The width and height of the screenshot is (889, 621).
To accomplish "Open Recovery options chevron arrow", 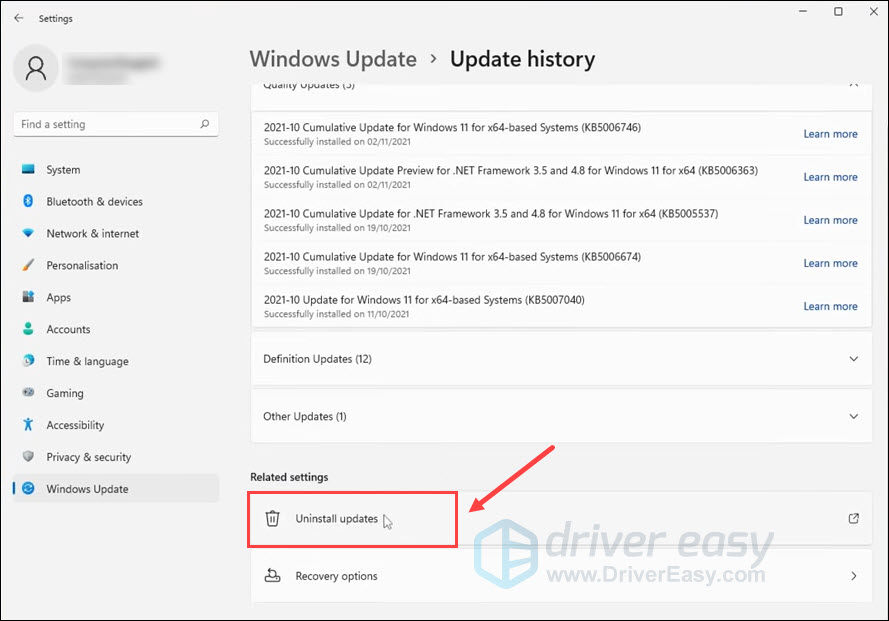I will (854, 576).
